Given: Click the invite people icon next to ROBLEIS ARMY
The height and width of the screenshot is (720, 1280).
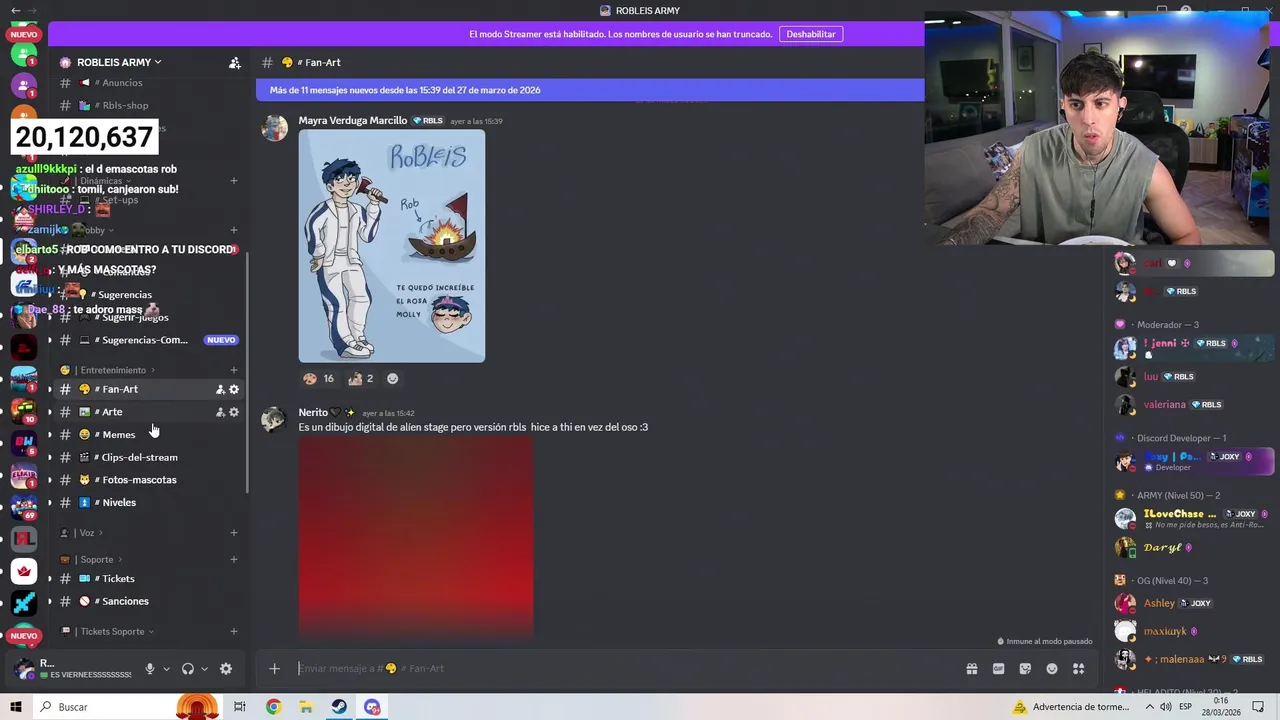Looking at the screenshot, I should pyautogui.click(x=234, y=62).
